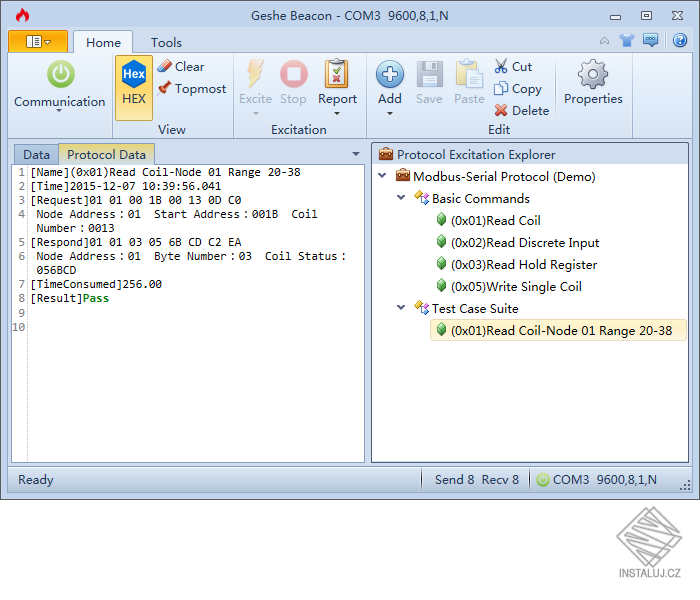Click the COM3 status indicator icon

coord(542,480)
